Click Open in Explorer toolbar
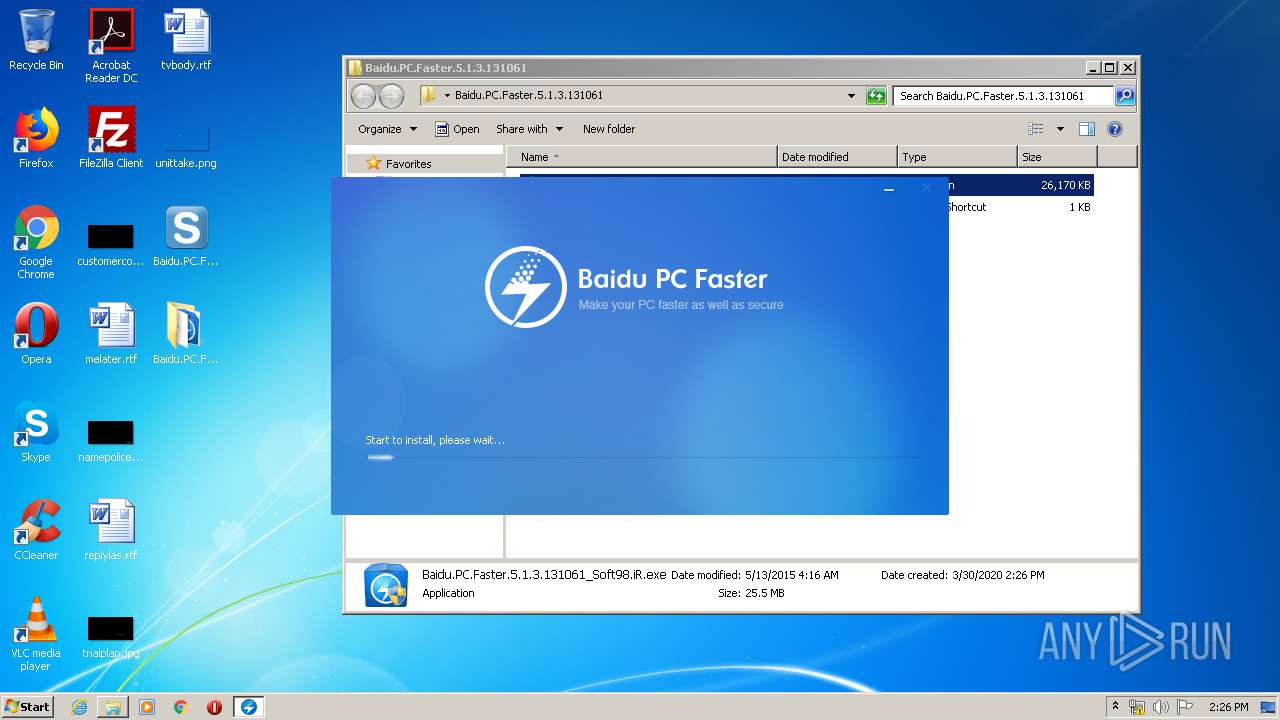 [x=457, y=129]
